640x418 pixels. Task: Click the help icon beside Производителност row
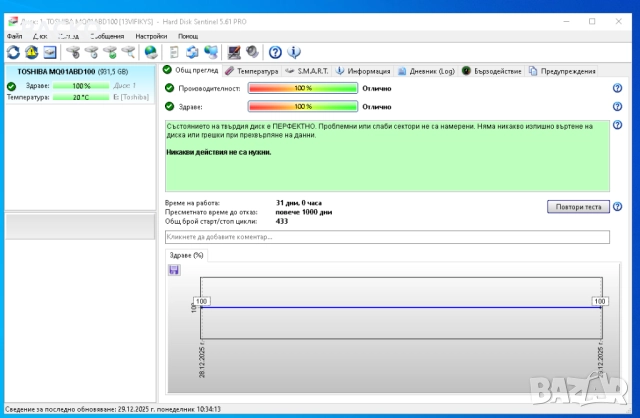(x=617, y=89)
